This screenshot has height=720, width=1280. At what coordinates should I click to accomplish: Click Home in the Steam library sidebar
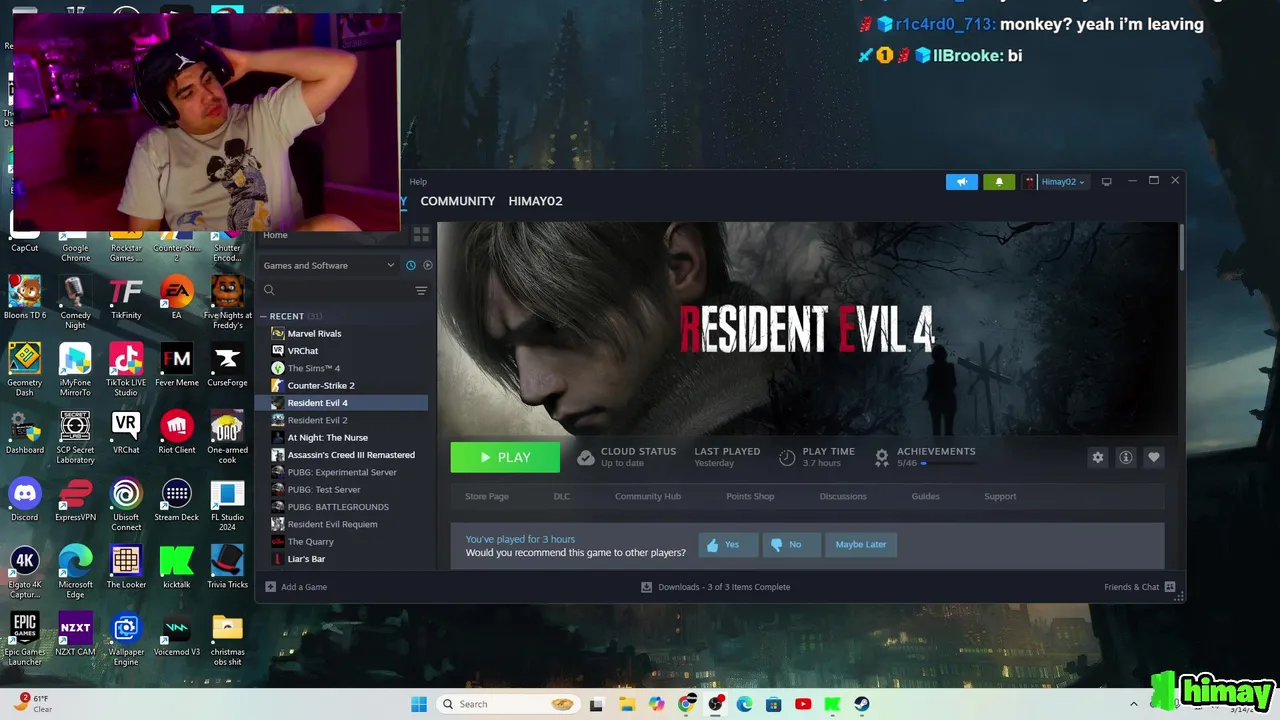pos(275,235)
